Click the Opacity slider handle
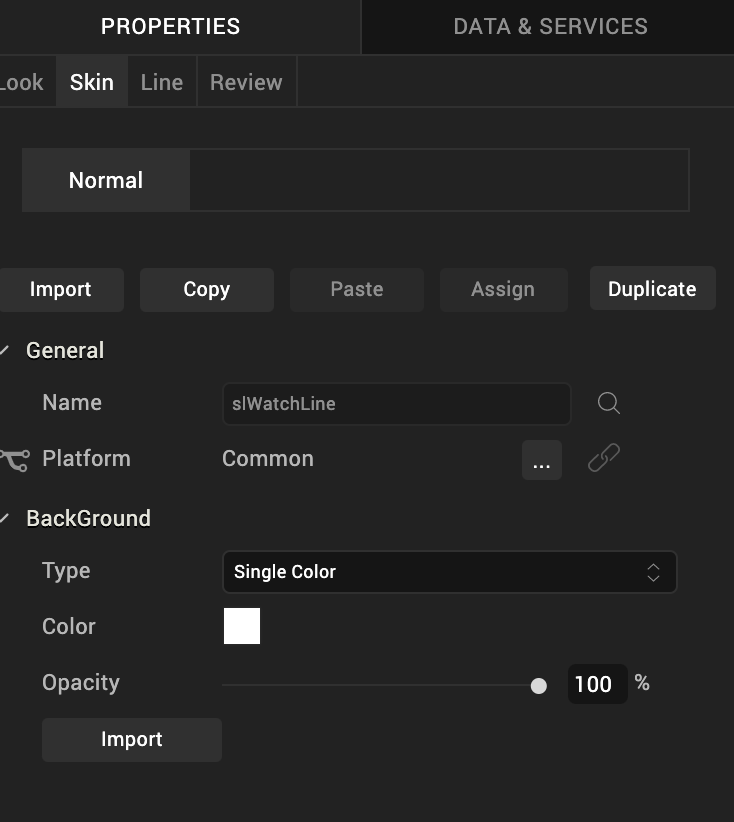The image size is (734, 822). click(539, 685)
